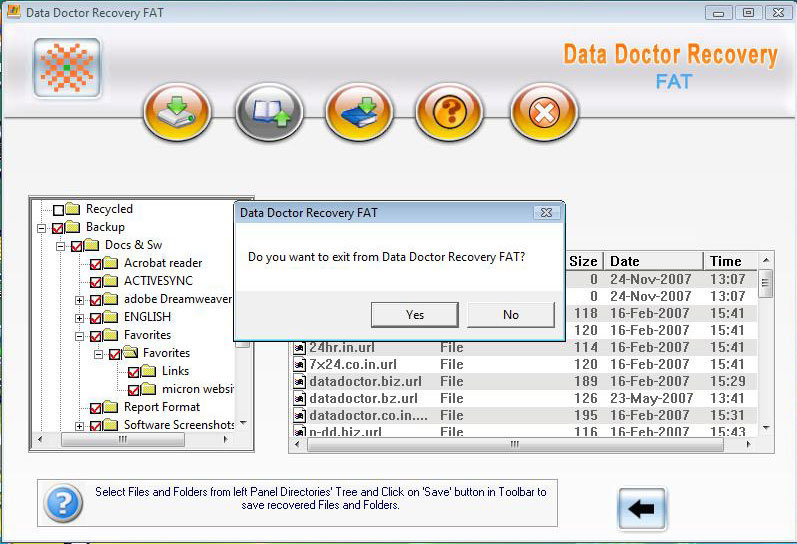Click the tree panel scroll left arrow

[40, 439]
